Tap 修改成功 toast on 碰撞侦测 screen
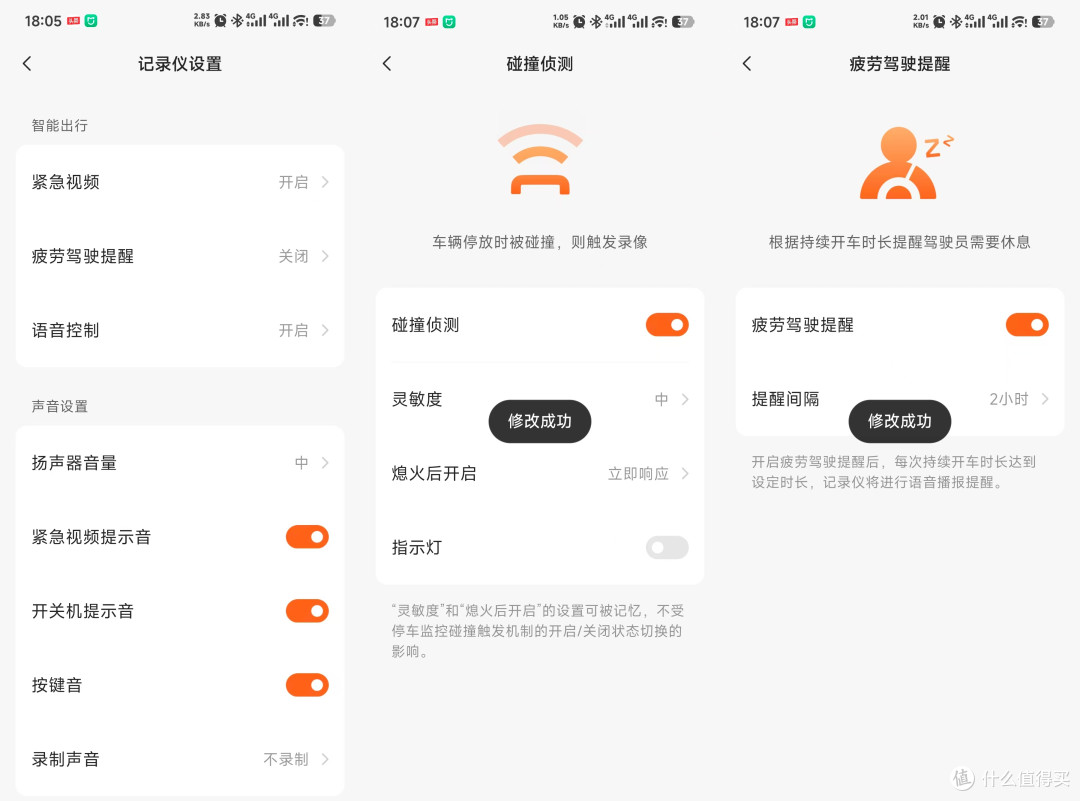The height and width of the screenshot is (801, 1080). pyautogui.click(x=540, y=421)
